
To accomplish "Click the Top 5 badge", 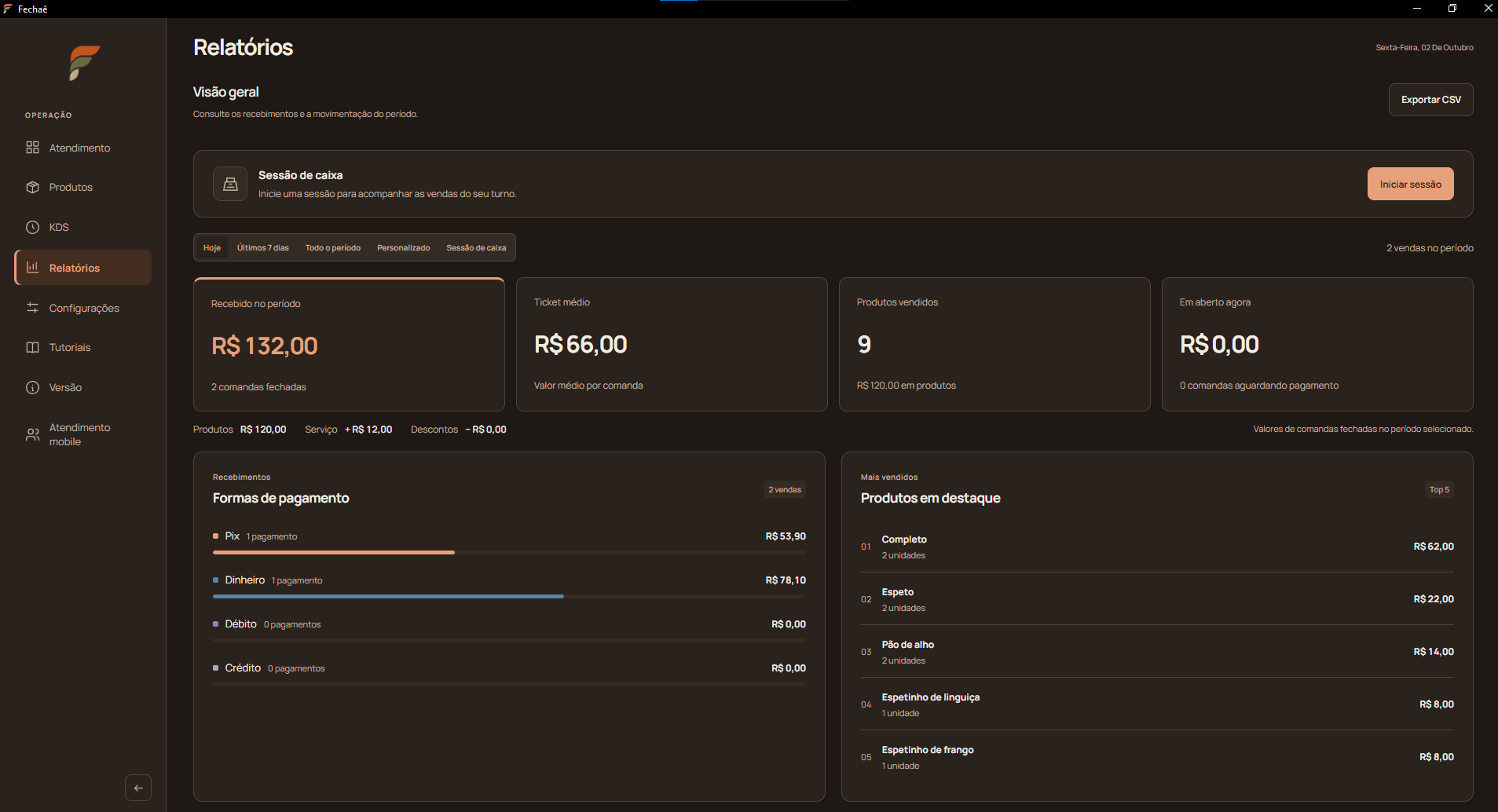I will coord(1439,489).
